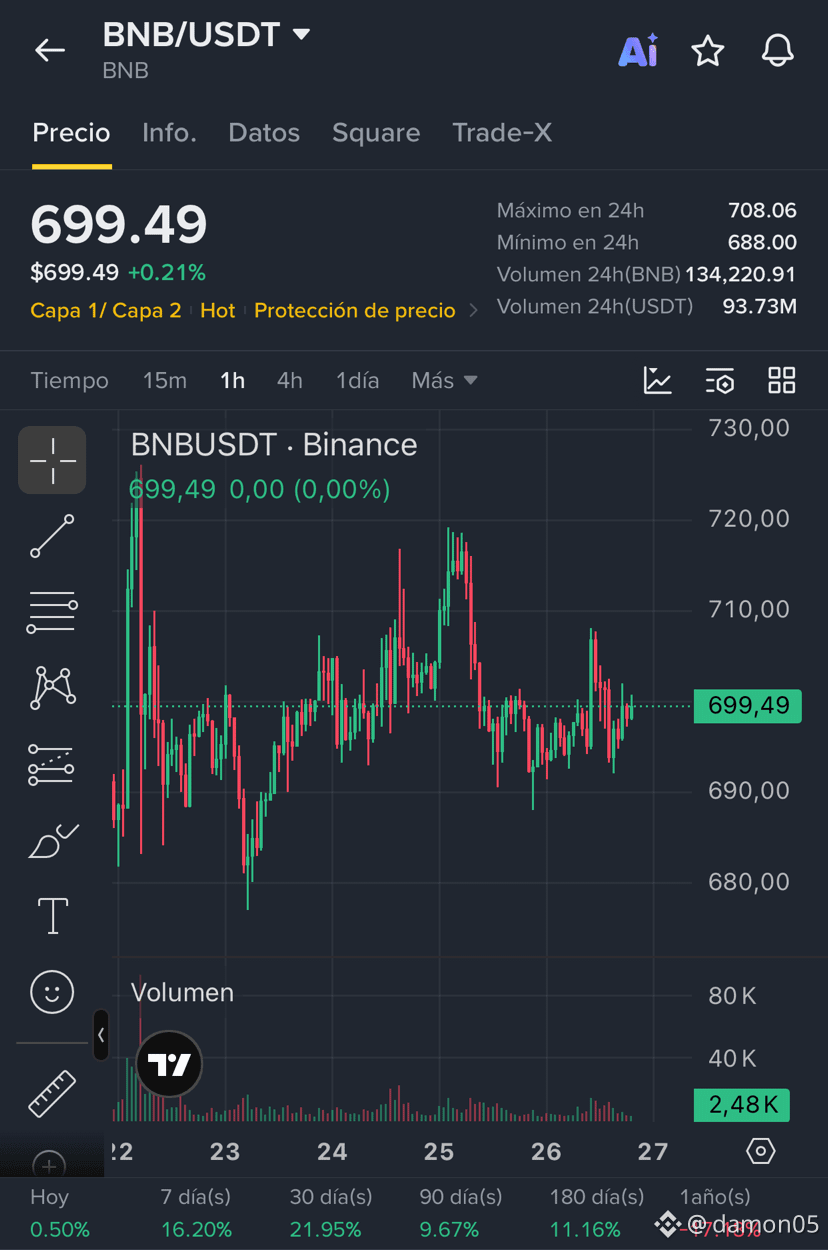Tap the Protección de precio tag
This screenshot has height=1250, width=828.
tap(355, 311)
